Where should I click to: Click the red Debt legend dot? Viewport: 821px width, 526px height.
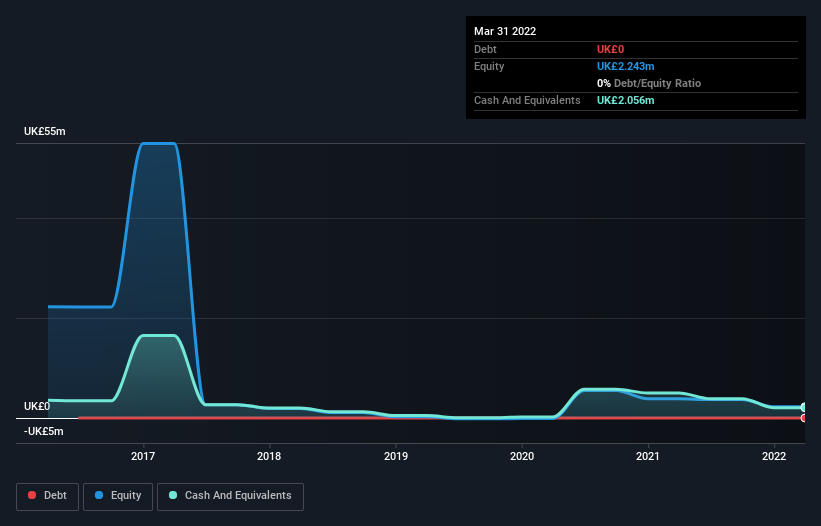(32, 495)
